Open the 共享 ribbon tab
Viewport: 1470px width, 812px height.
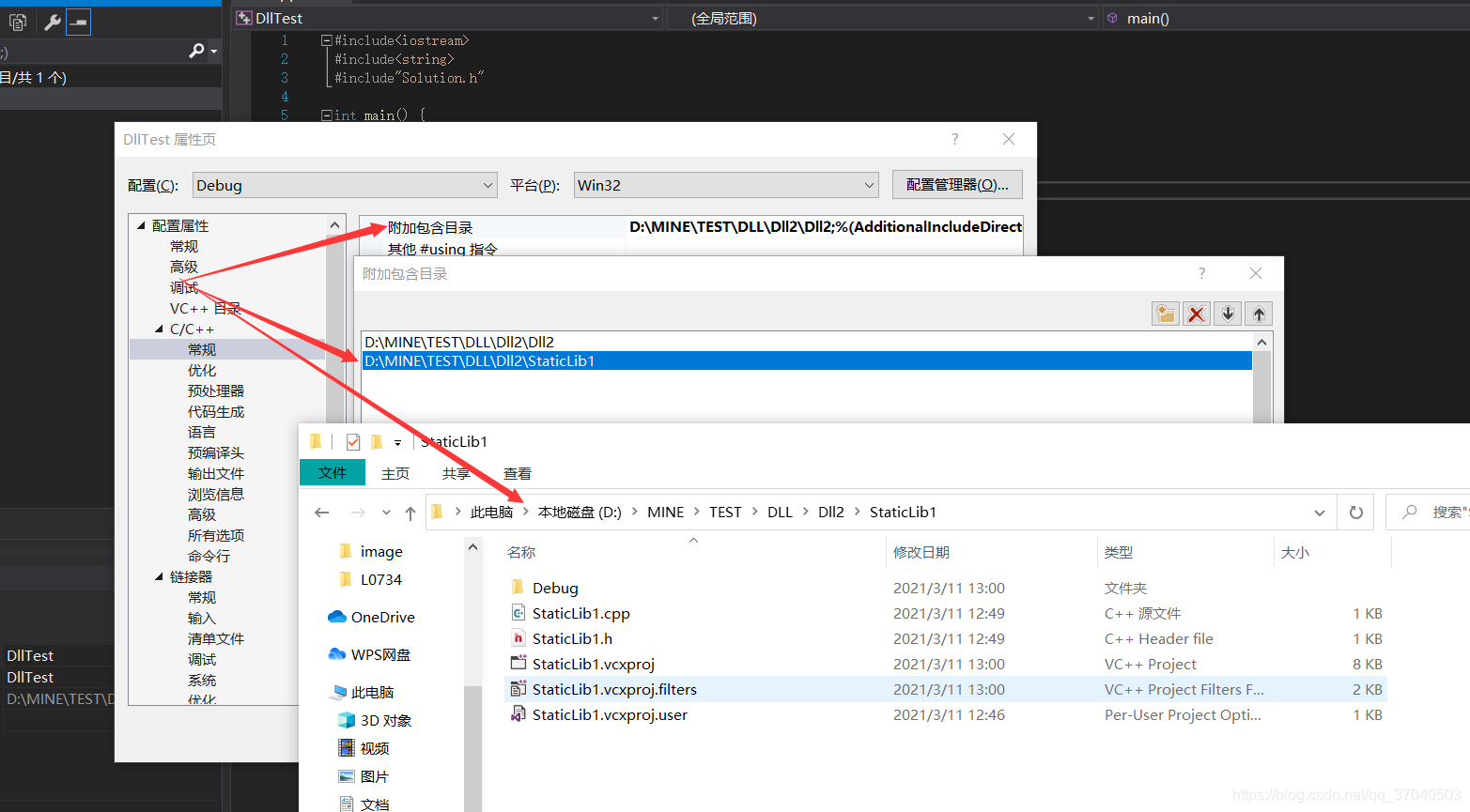(x=456, y=473)
